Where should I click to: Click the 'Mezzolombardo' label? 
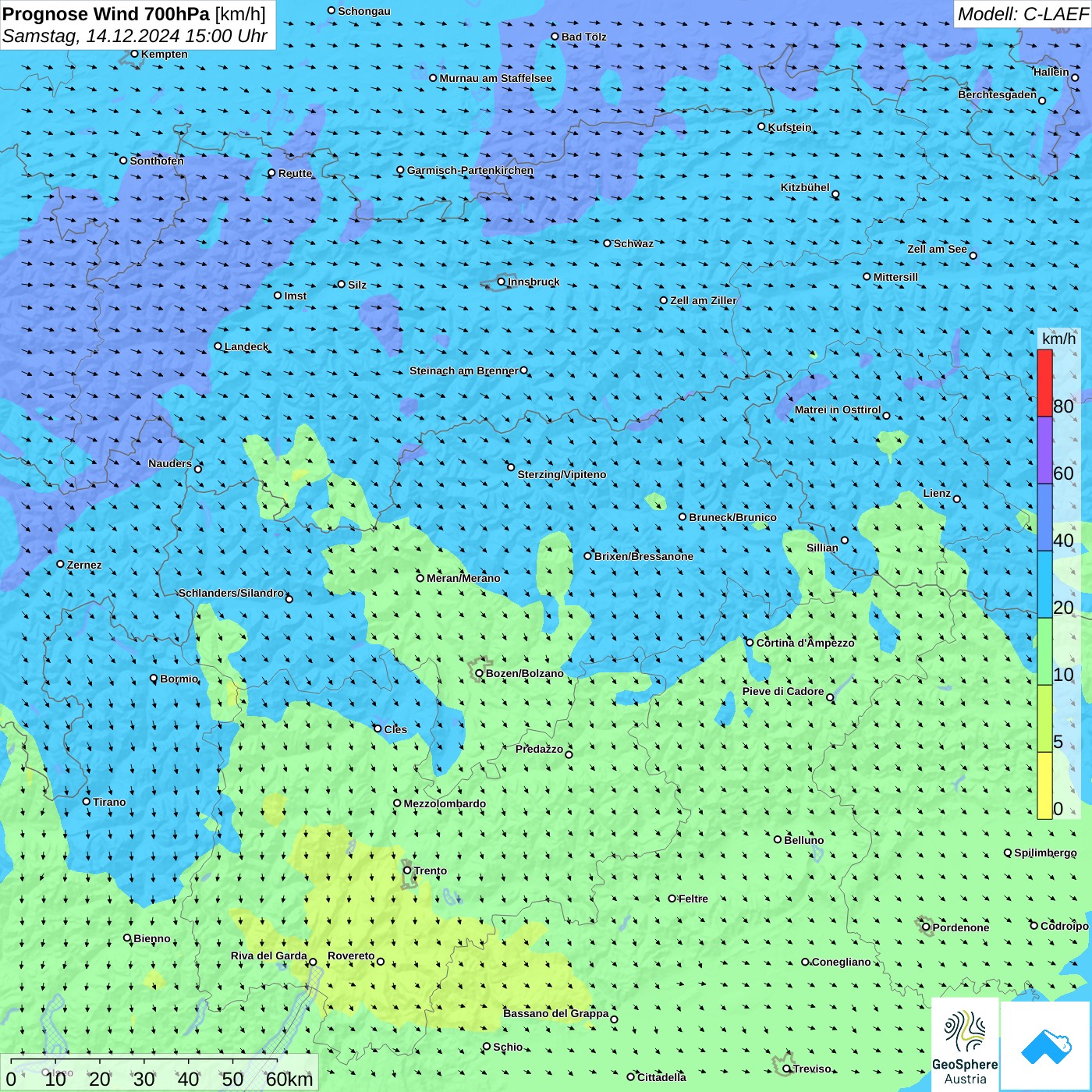click(x=445, y=803)
